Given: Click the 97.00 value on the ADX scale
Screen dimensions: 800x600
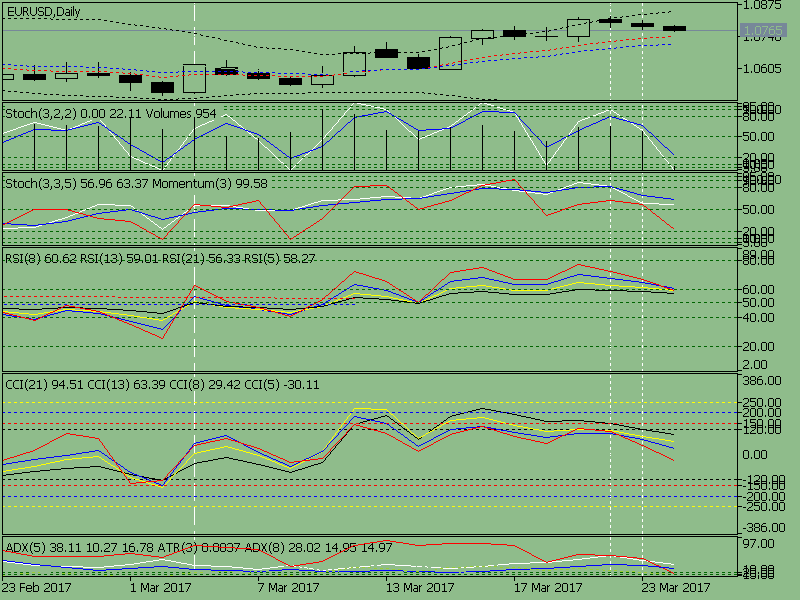Looking at the screenshot, I should (x=759, y=544).
